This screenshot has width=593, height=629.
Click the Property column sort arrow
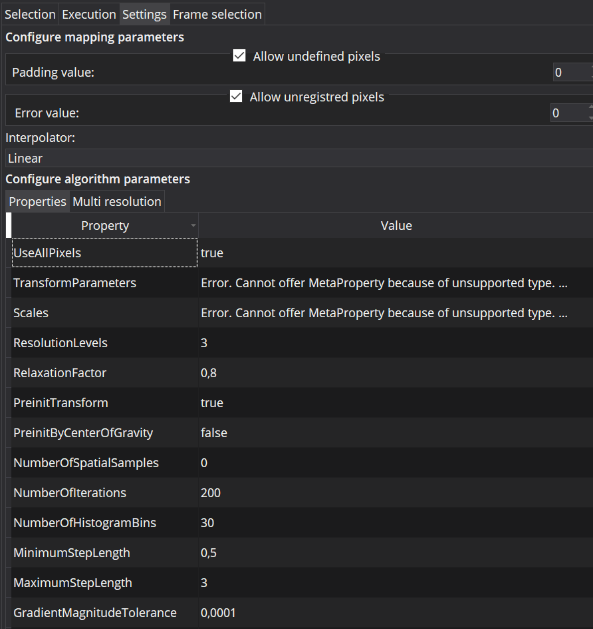[193, 226]
